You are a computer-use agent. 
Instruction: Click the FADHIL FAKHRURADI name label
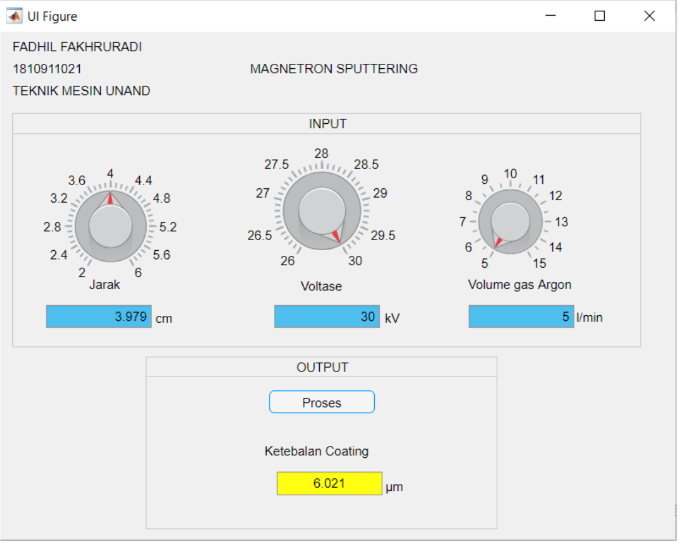point(78,47)
